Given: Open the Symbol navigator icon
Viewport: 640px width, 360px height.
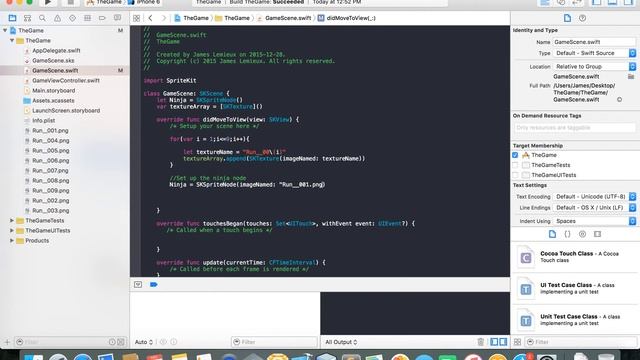Looking at the screenshot, I should (x=27, y=18).
